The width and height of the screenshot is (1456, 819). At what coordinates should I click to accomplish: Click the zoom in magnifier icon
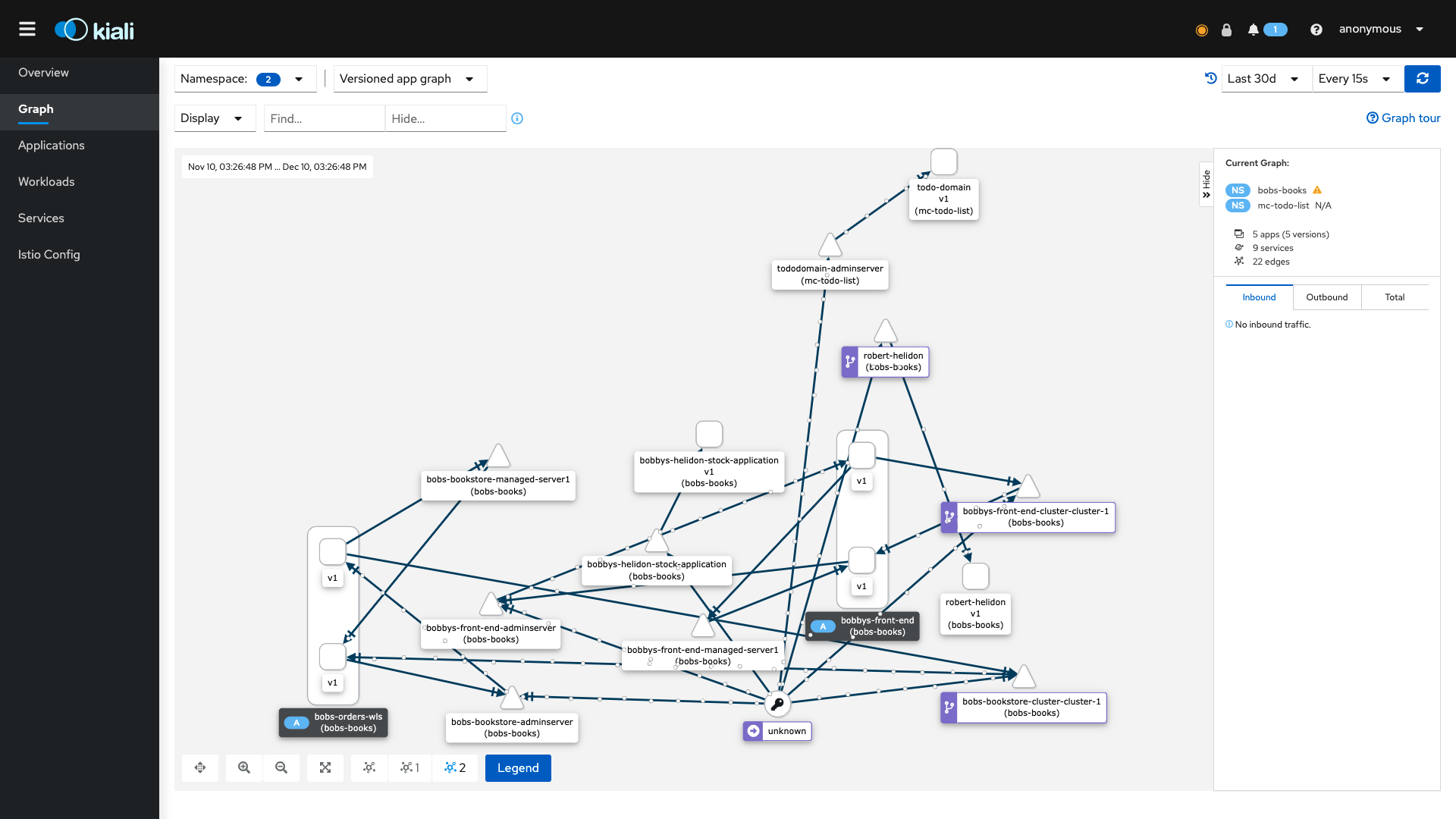[x=243, y=767]
